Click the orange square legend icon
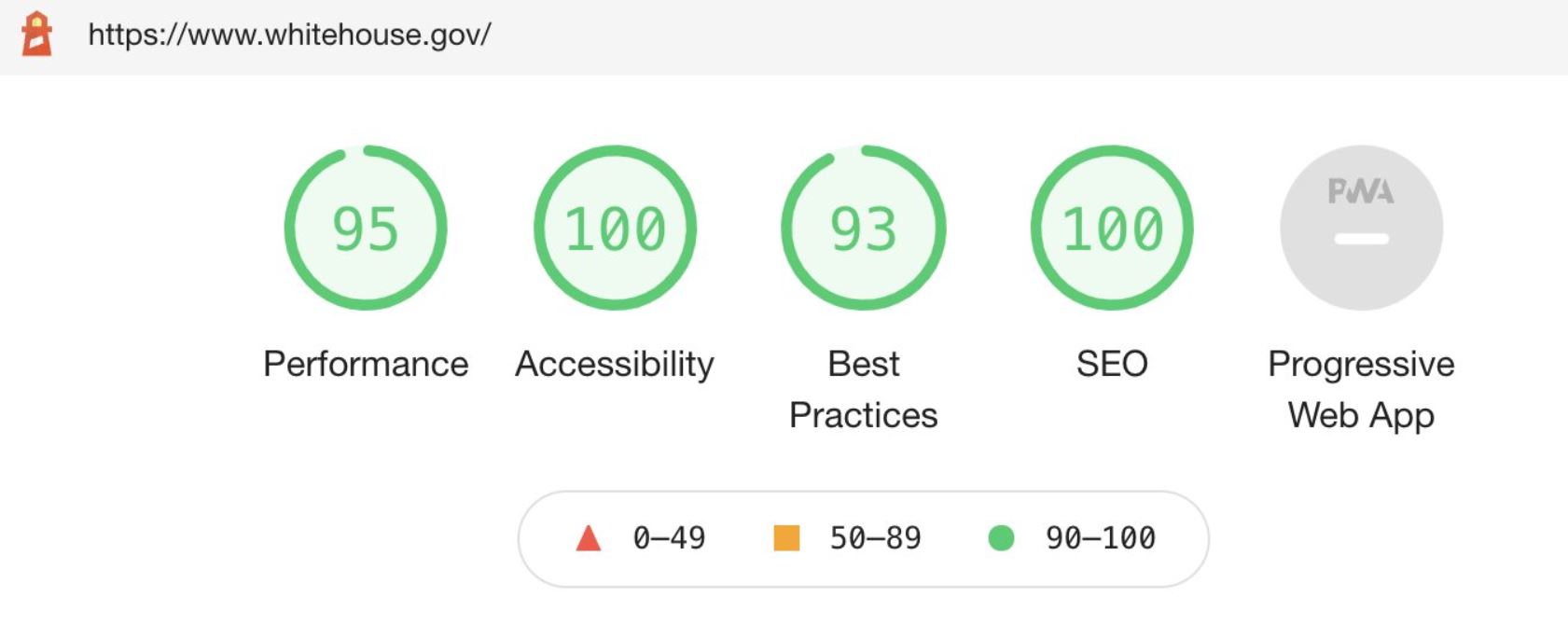 pos(786,538)
